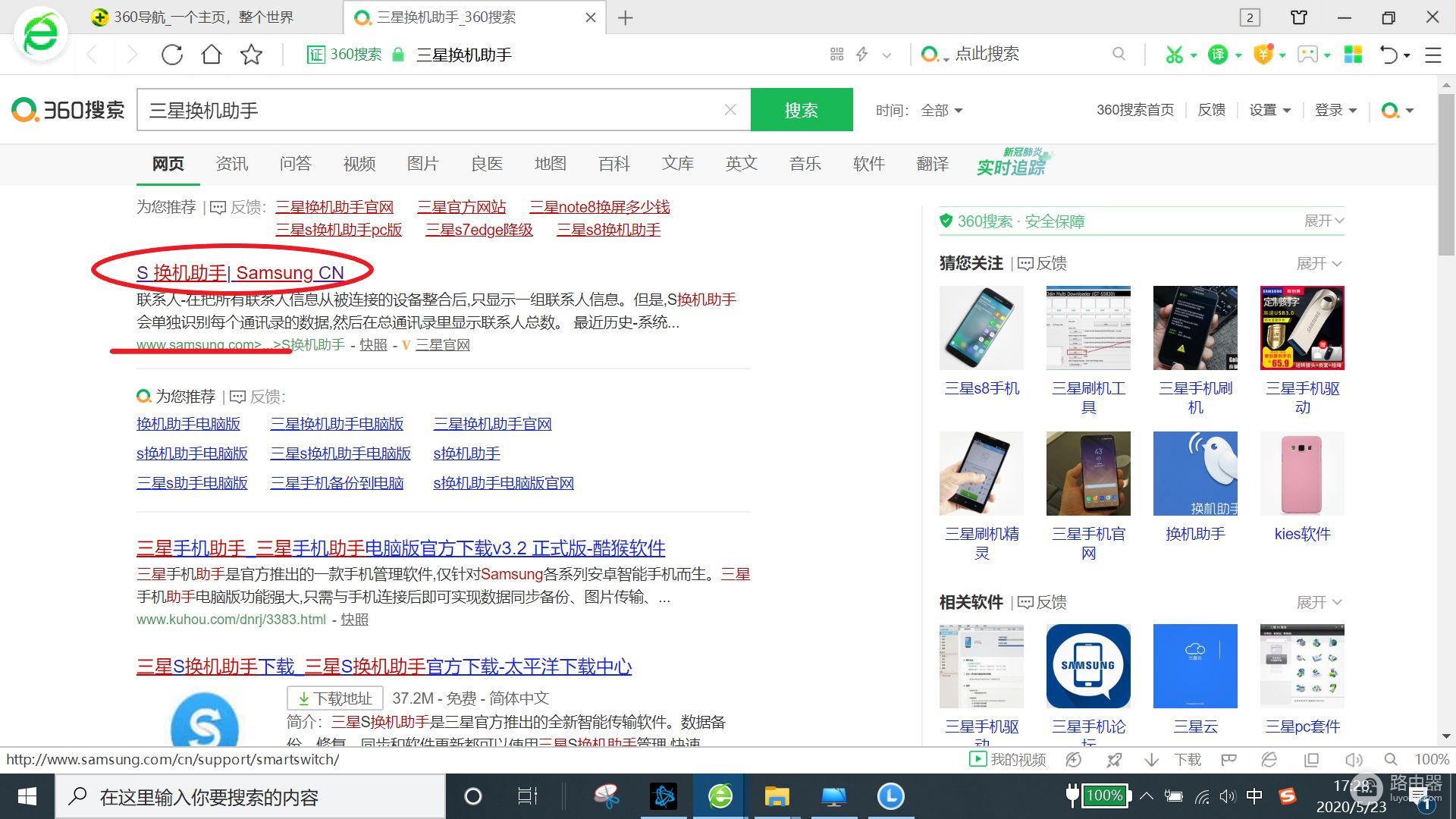1456x819 pixels.
Task: Expand the 相关软件 section
Action: (1319, 603)
